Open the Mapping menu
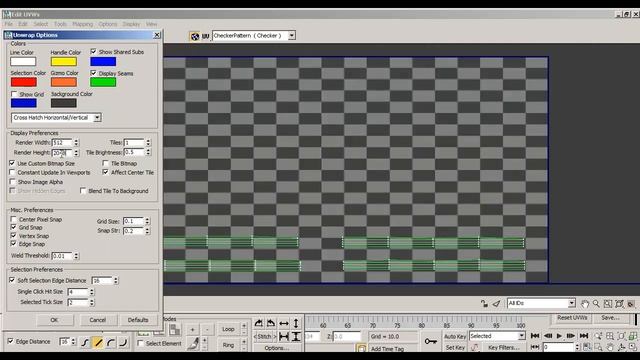This screenshot has width=640, height=360. point(82,24)
